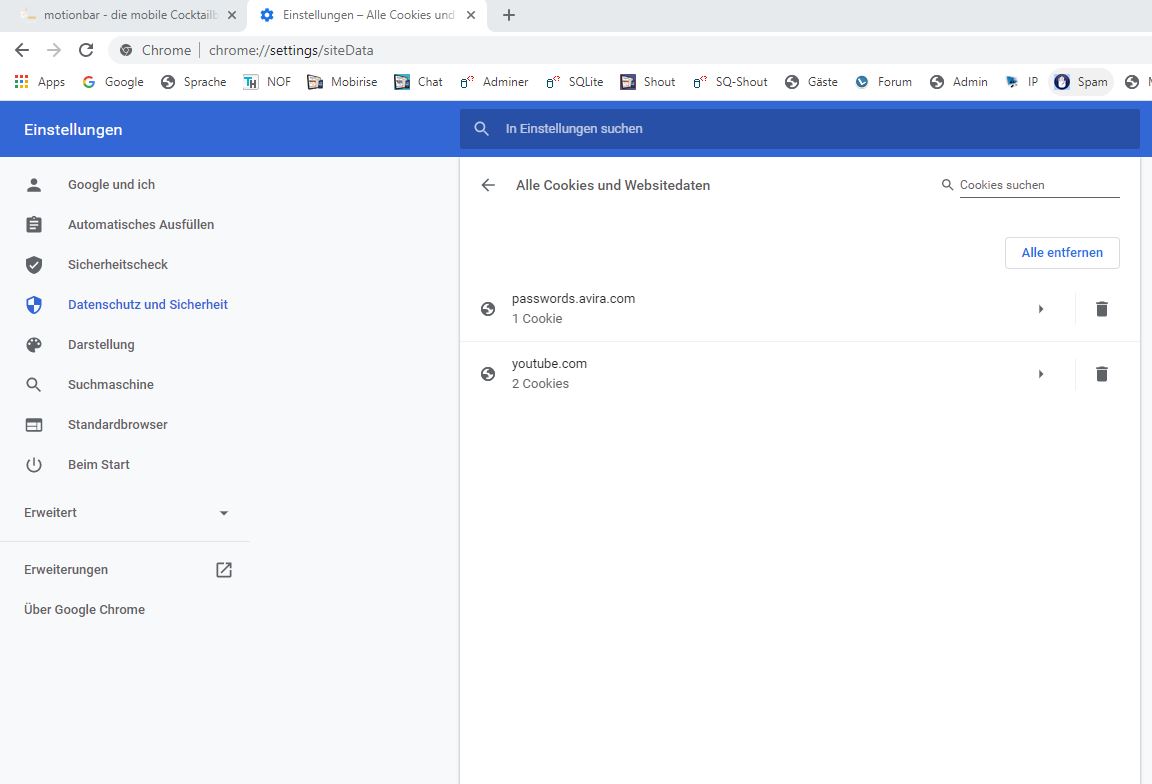The image size is (1152, 784).
Task: Close the Einstellungen tab
Action: [471, 15]
